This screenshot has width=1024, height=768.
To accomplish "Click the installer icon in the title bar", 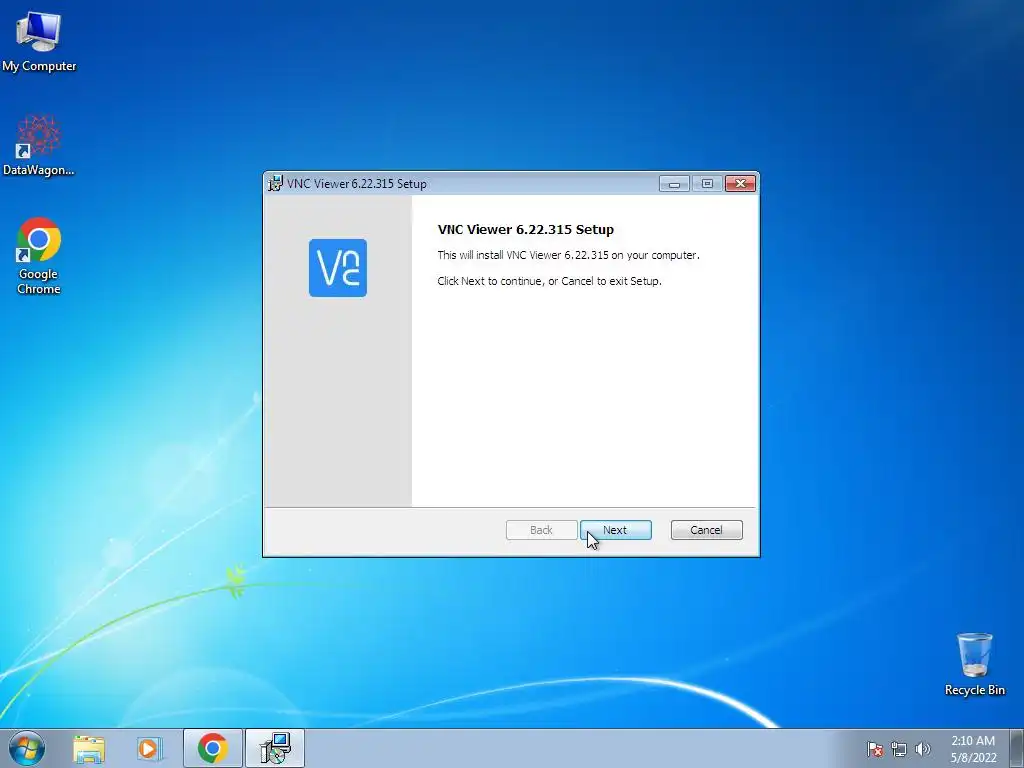I will pos(276,184).
